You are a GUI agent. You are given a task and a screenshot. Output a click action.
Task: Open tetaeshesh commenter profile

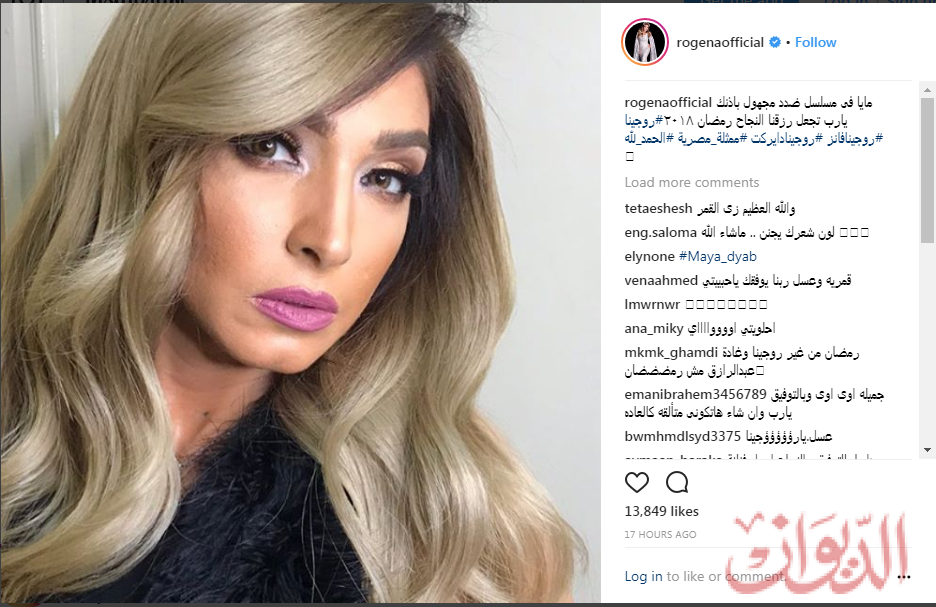coord(658,209)
